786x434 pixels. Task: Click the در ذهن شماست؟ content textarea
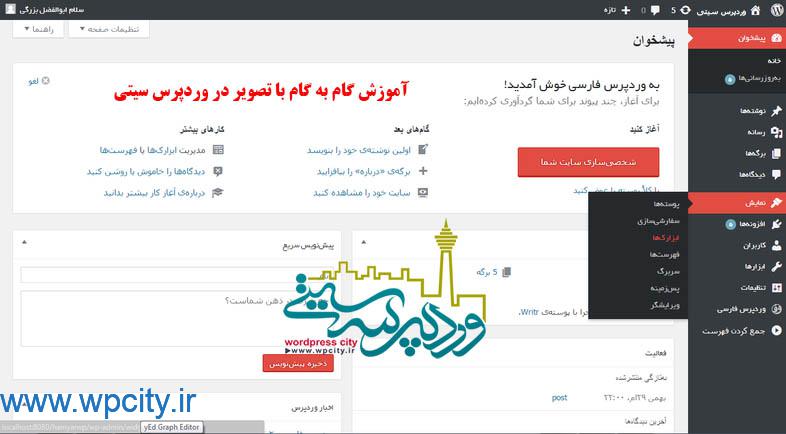point(176,318)
